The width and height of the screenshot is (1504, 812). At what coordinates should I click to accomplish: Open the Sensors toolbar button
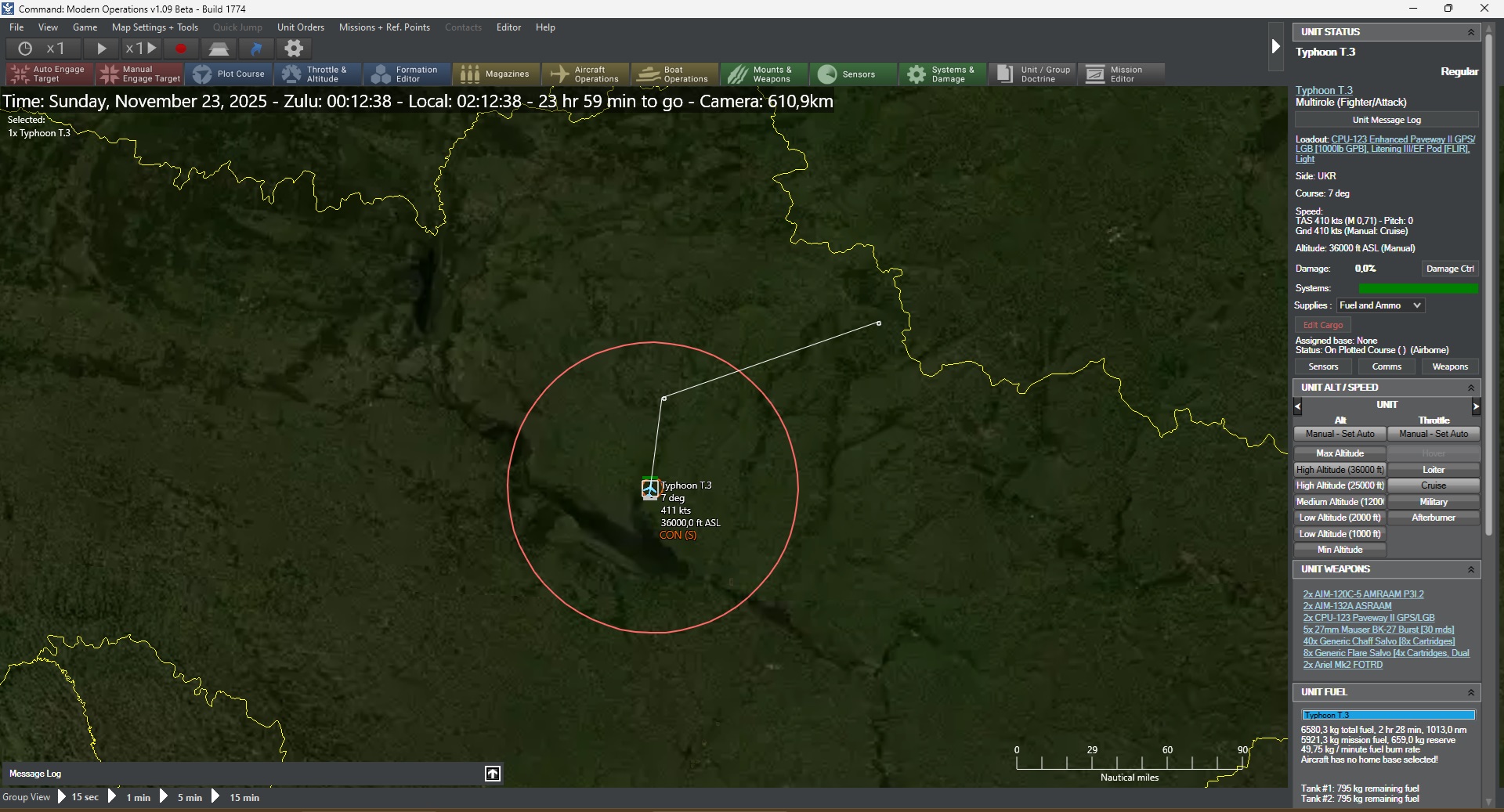coord(854,74)
